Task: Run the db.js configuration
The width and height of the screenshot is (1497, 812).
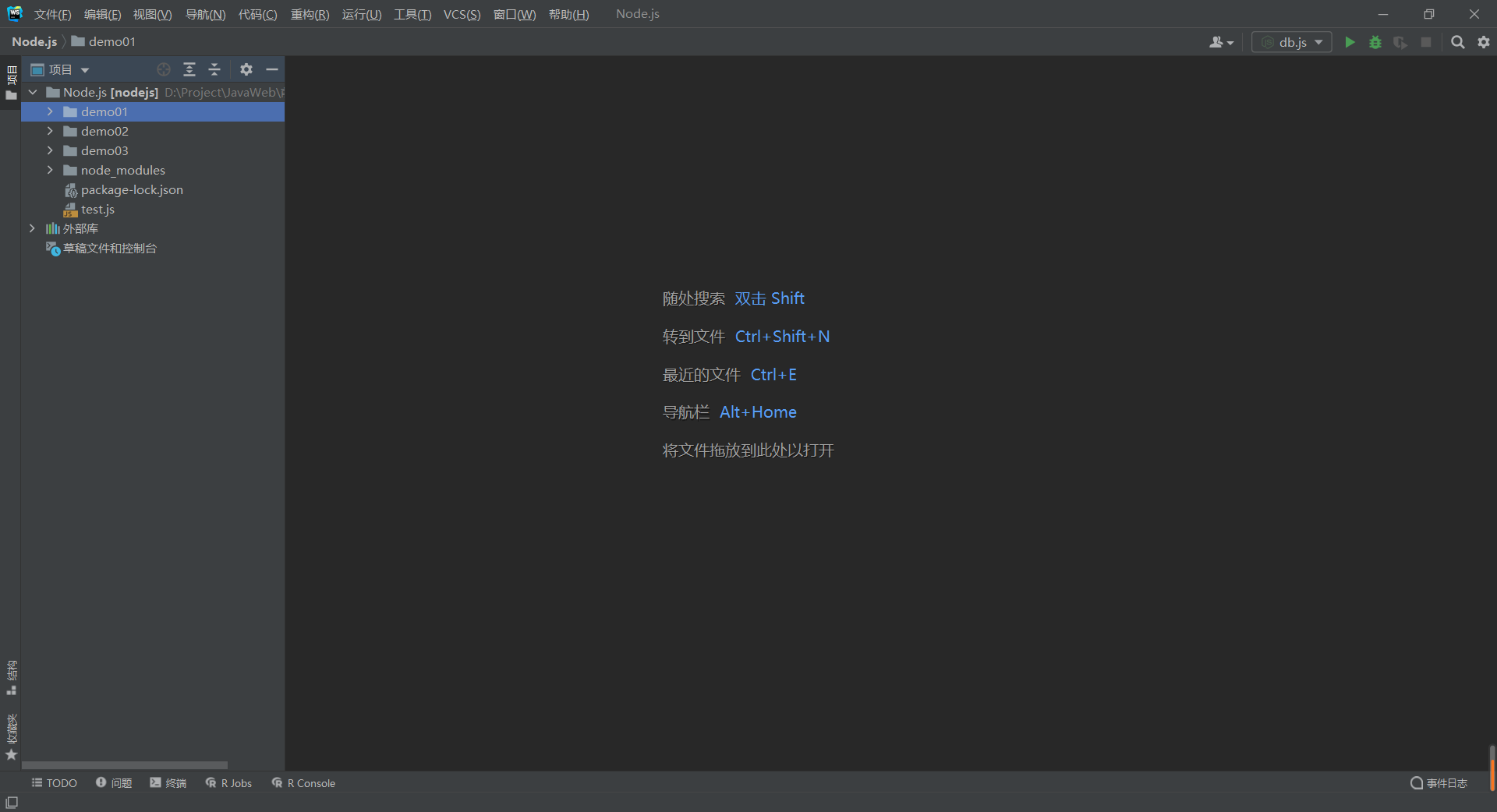Action: [x=1350, y=43]
